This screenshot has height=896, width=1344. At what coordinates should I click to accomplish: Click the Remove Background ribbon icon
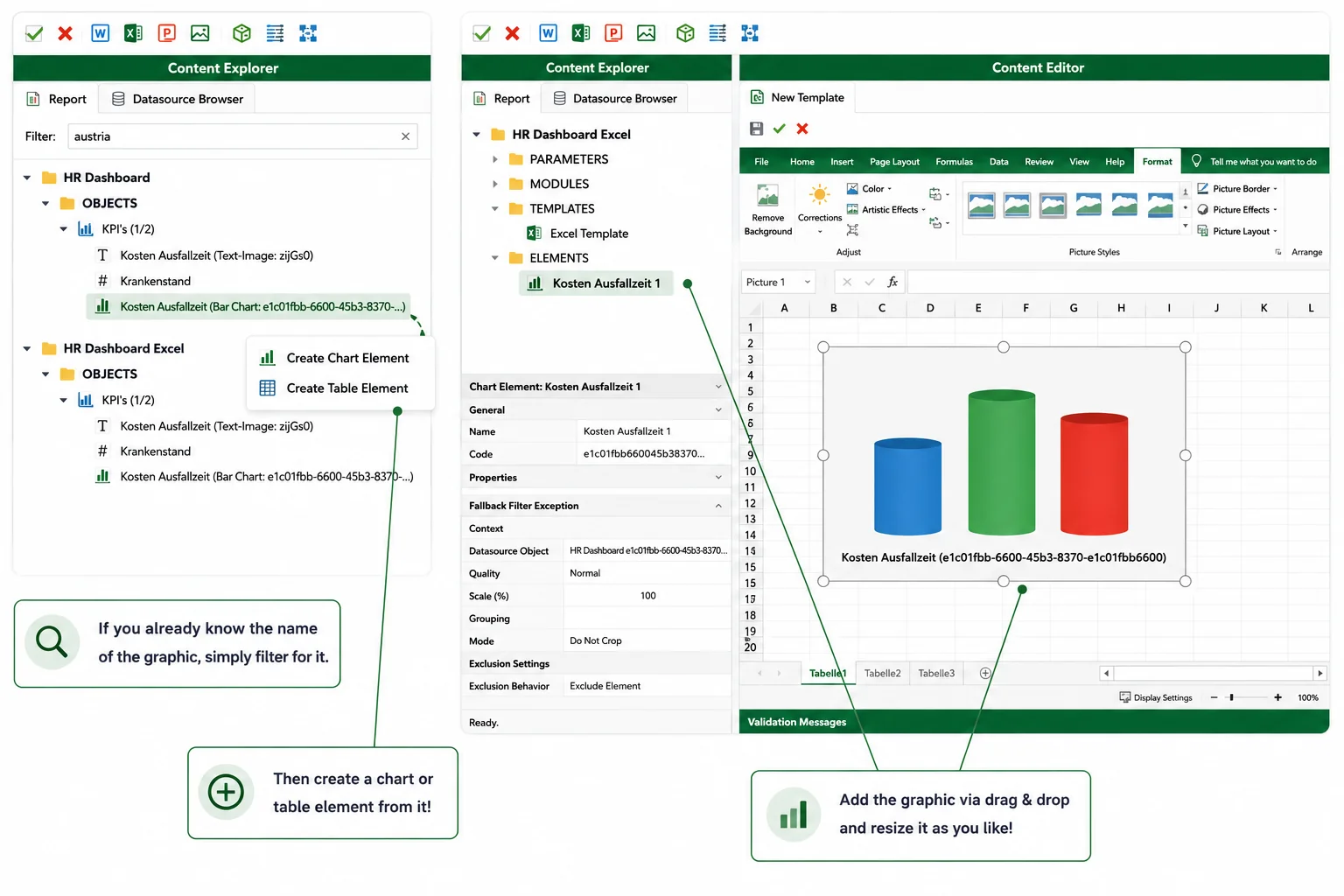click(767, 195)
